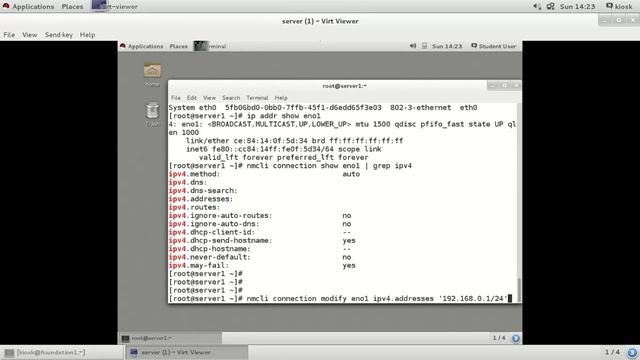Image resolution: width=640 pixels, height=360 pixels.
Task: Click the ipv4.addresses line
Action: [201, 199]
